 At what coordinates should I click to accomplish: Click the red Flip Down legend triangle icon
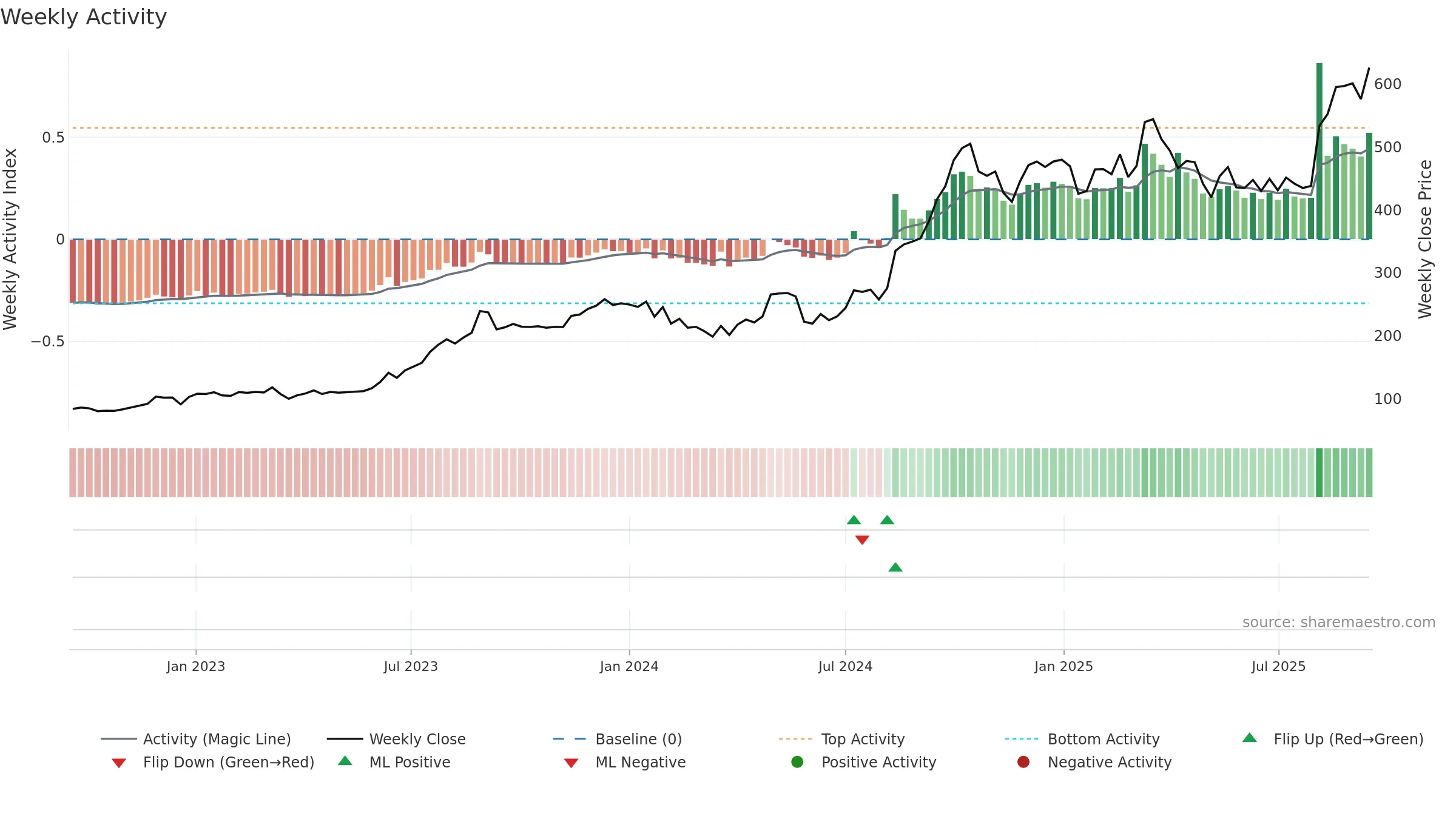coord(119,763)
